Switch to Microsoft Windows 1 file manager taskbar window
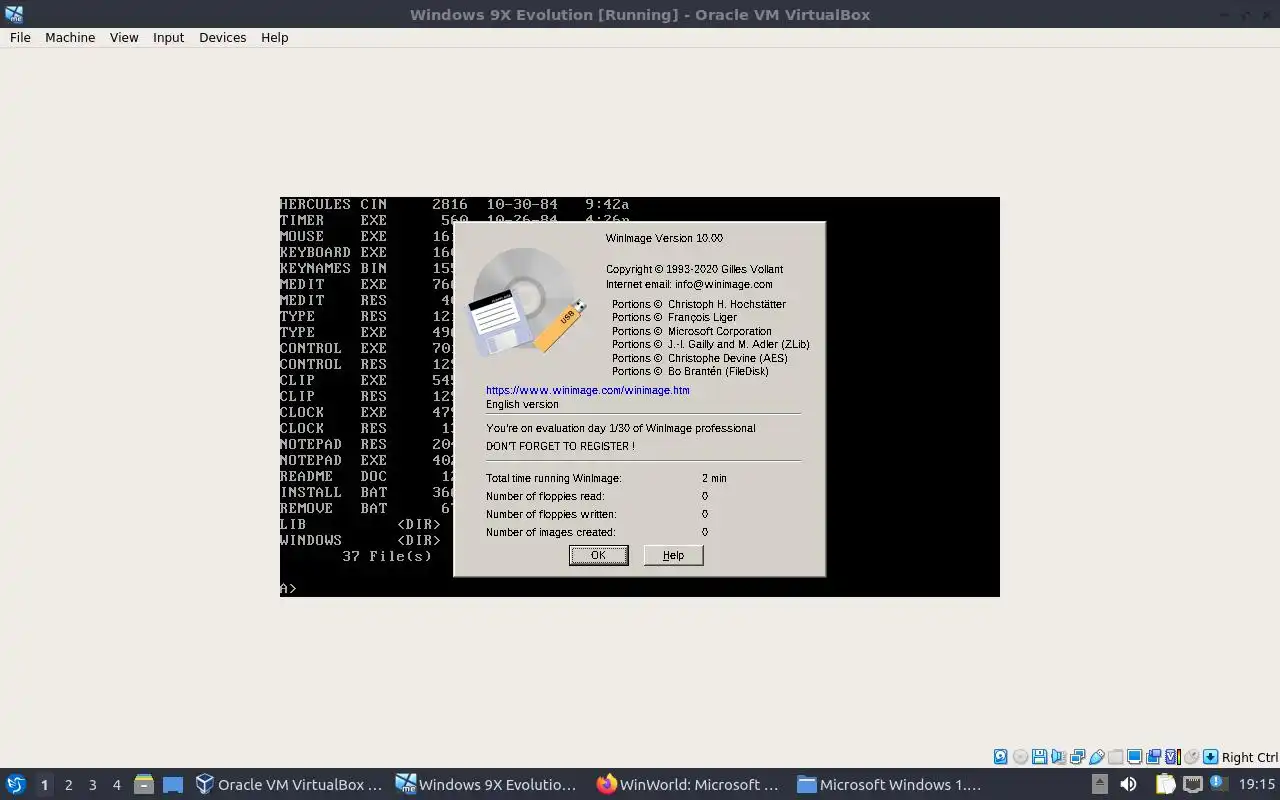The image size is (1280, 800). pyautogui.click(x=888, y=784)
